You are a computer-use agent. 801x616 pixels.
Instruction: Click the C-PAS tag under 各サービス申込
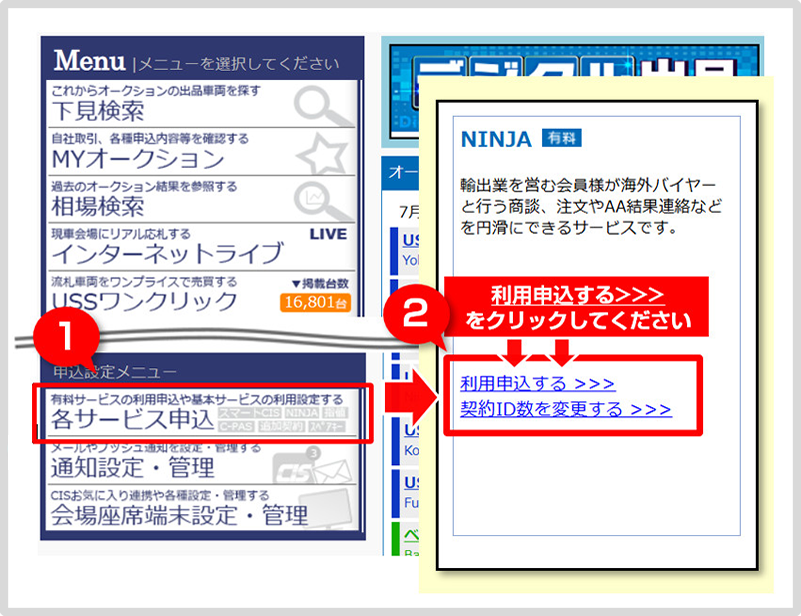click(x=236, y=426)
